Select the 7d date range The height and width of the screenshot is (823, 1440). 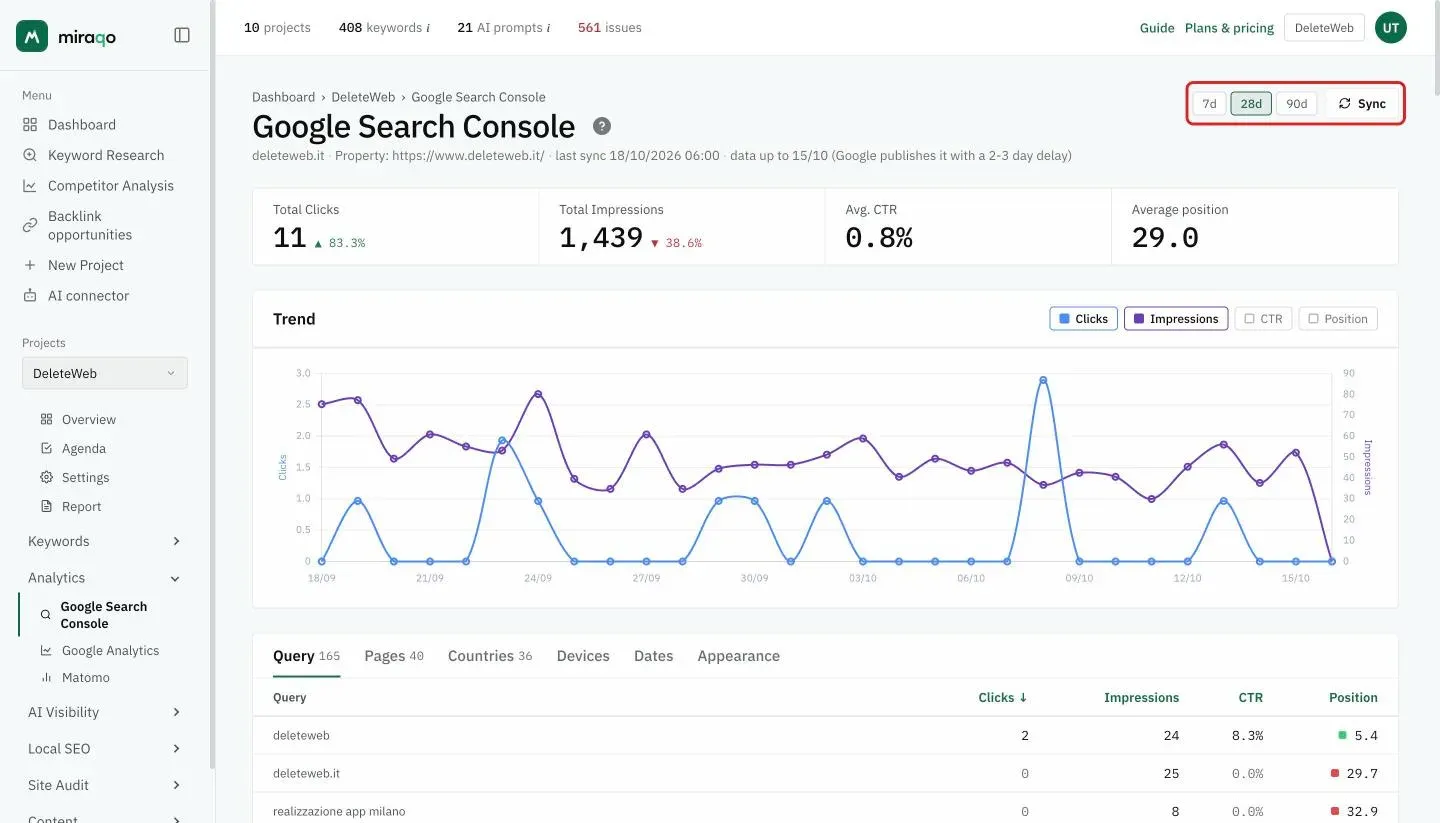coord(1209,104)
